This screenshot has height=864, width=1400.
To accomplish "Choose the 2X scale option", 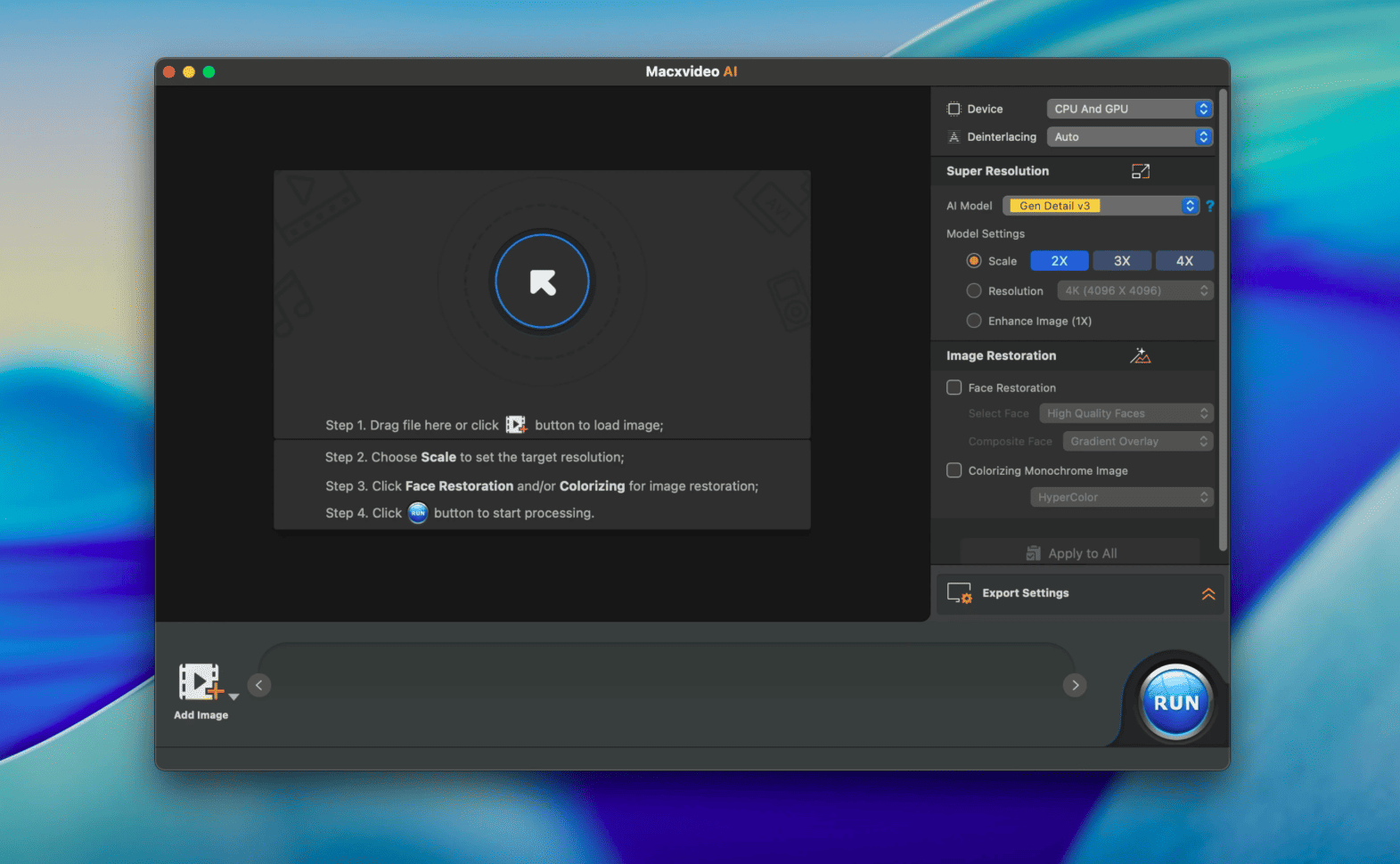I will click(1060, 261).
